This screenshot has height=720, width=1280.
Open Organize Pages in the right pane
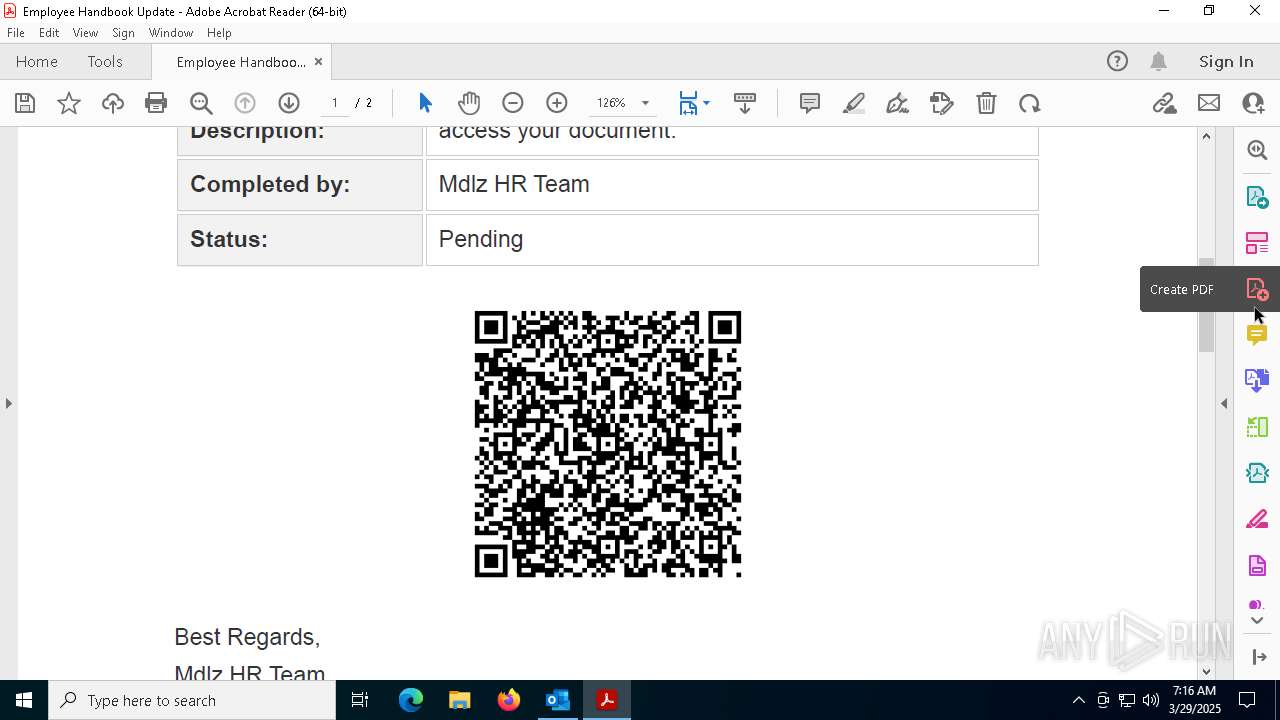tap(1257, 243)
